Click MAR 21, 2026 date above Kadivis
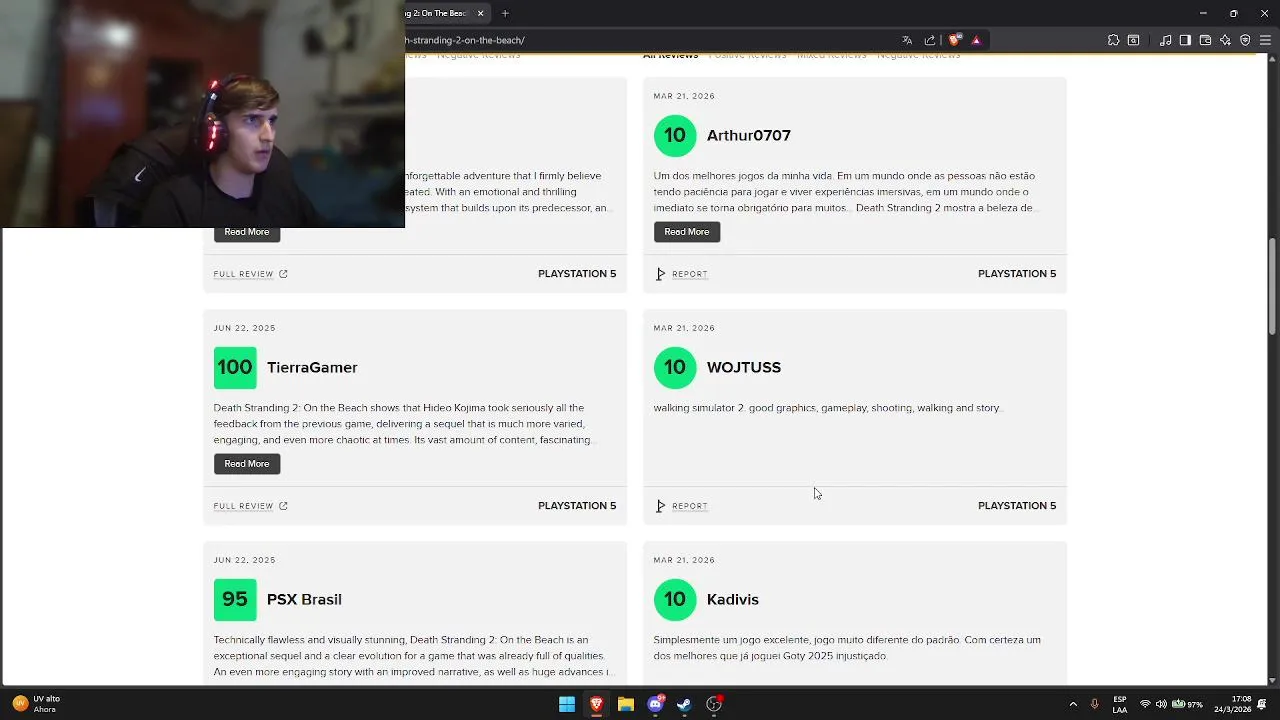Image resolution: width=1280 pixels, height=720 pixels. click(x=684, y=560)
